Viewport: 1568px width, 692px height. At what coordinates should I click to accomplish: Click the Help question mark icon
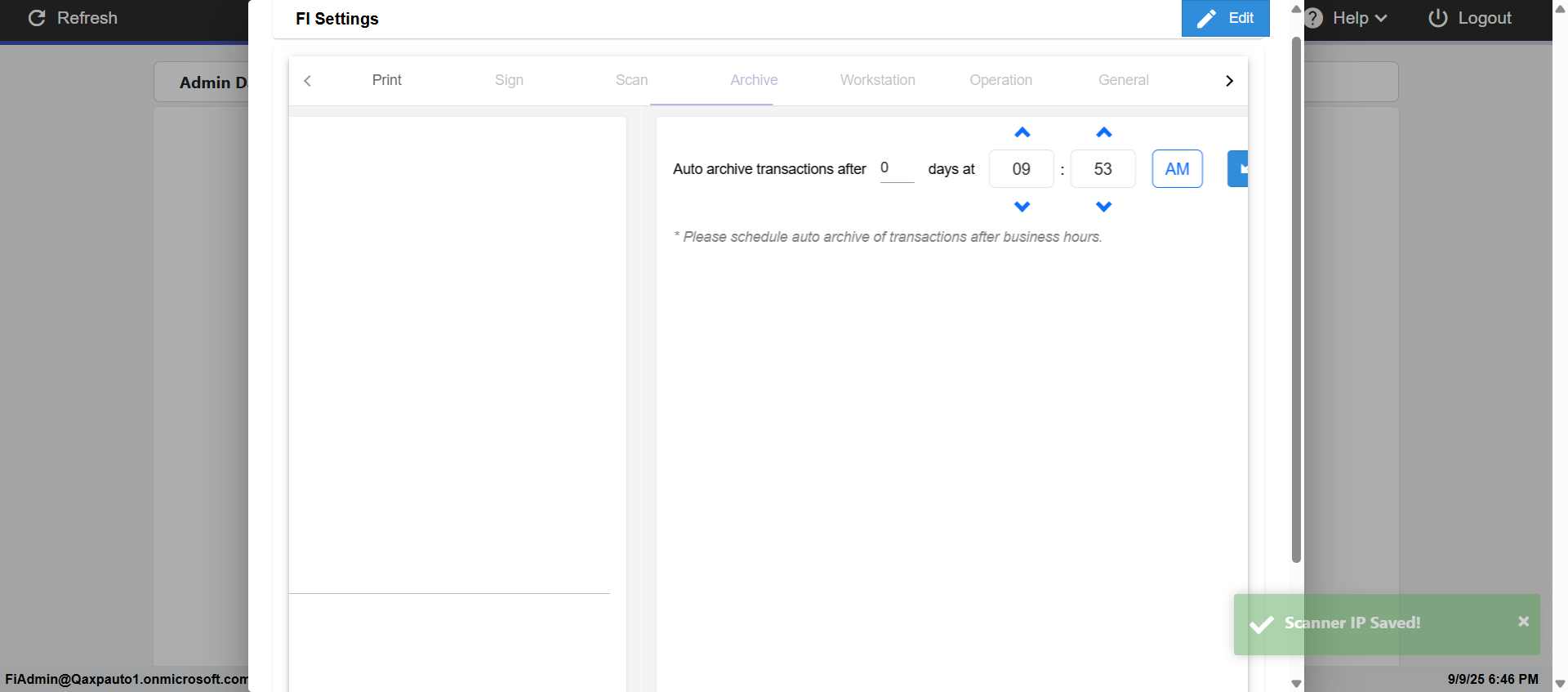click(x=1313, y=18)
